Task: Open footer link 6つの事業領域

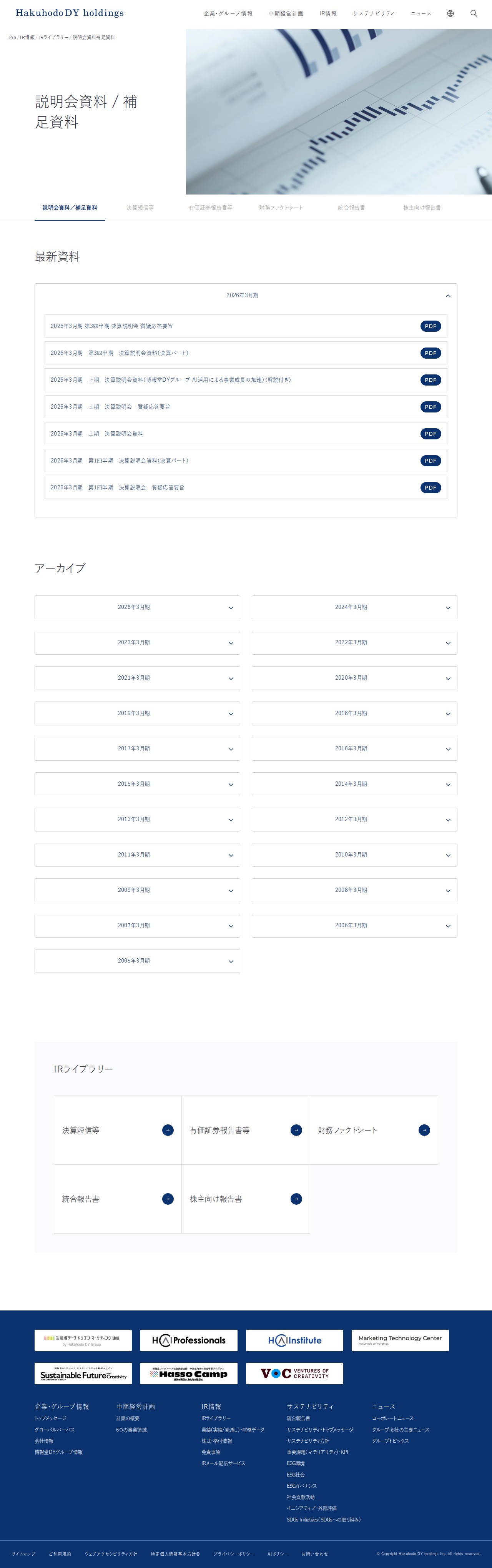Action: coord(131,1430)
